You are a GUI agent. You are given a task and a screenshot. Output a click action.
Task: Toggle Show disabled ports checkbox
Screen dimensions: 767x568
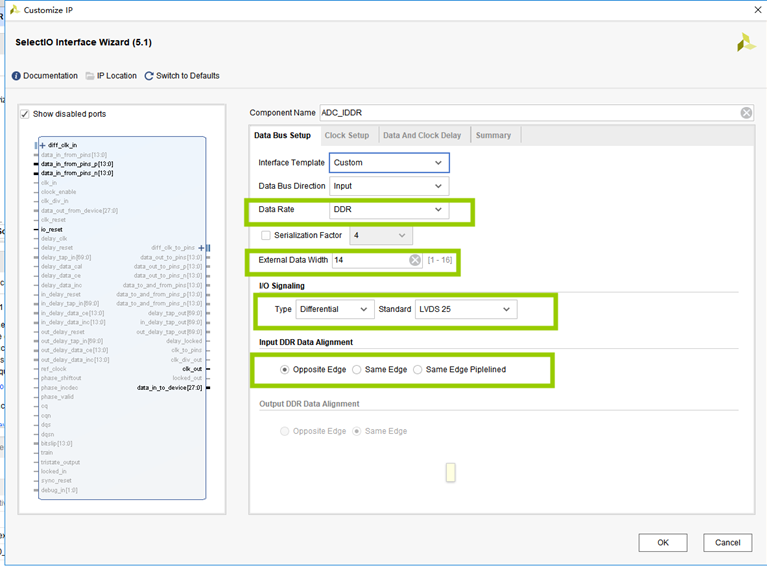25,114
